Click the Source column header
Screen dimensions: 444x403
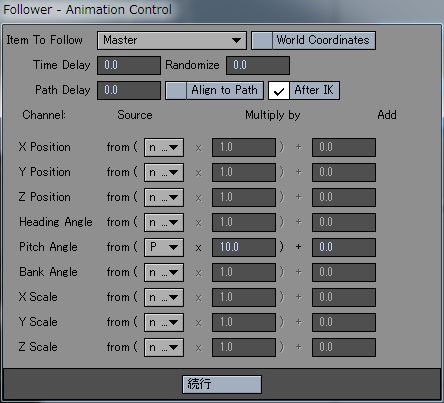coord(135,115)
